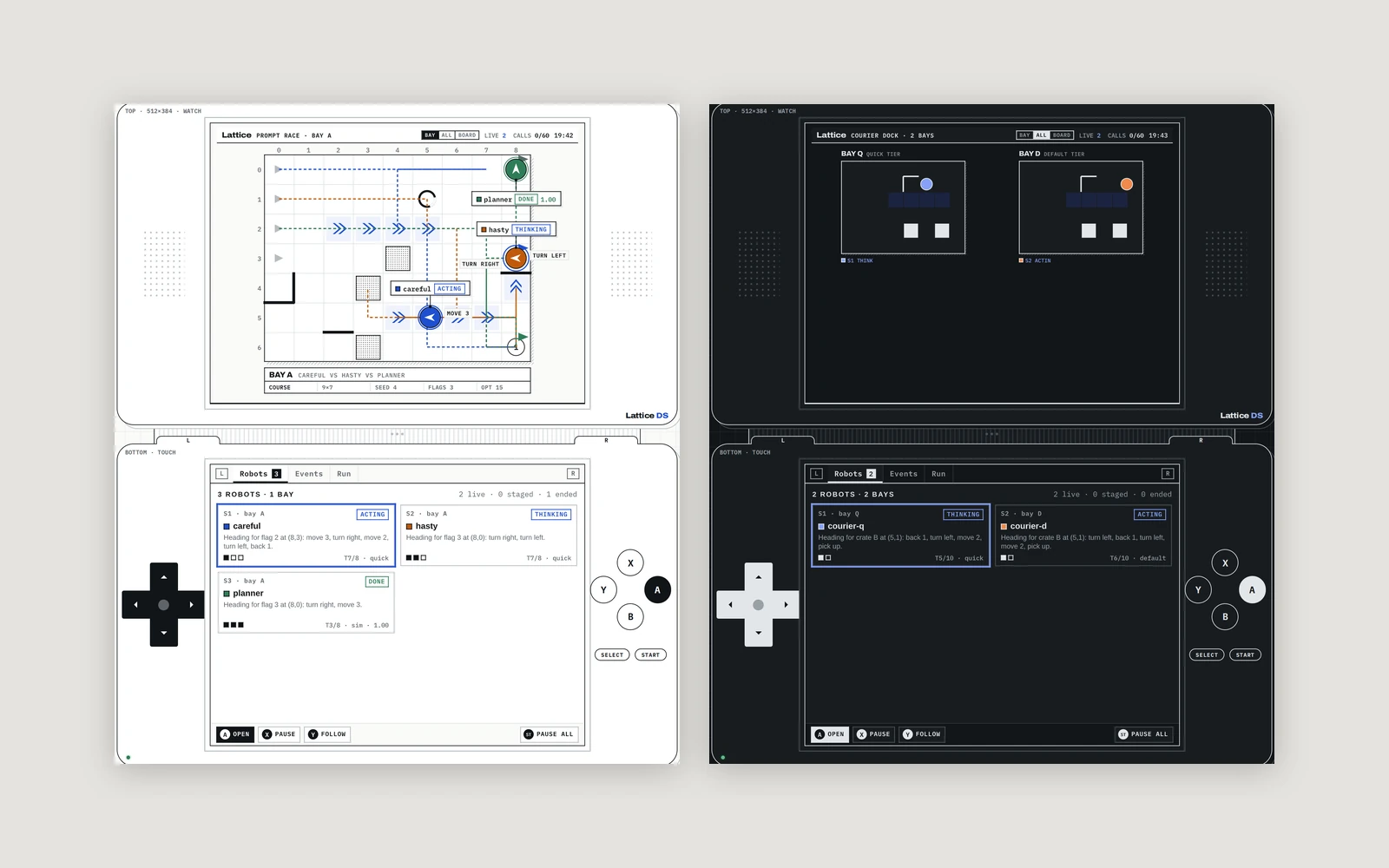Viewport: 1389px width, 868px height.
Task: Open the hasty robot card
Action: click(x=489, y=536)
